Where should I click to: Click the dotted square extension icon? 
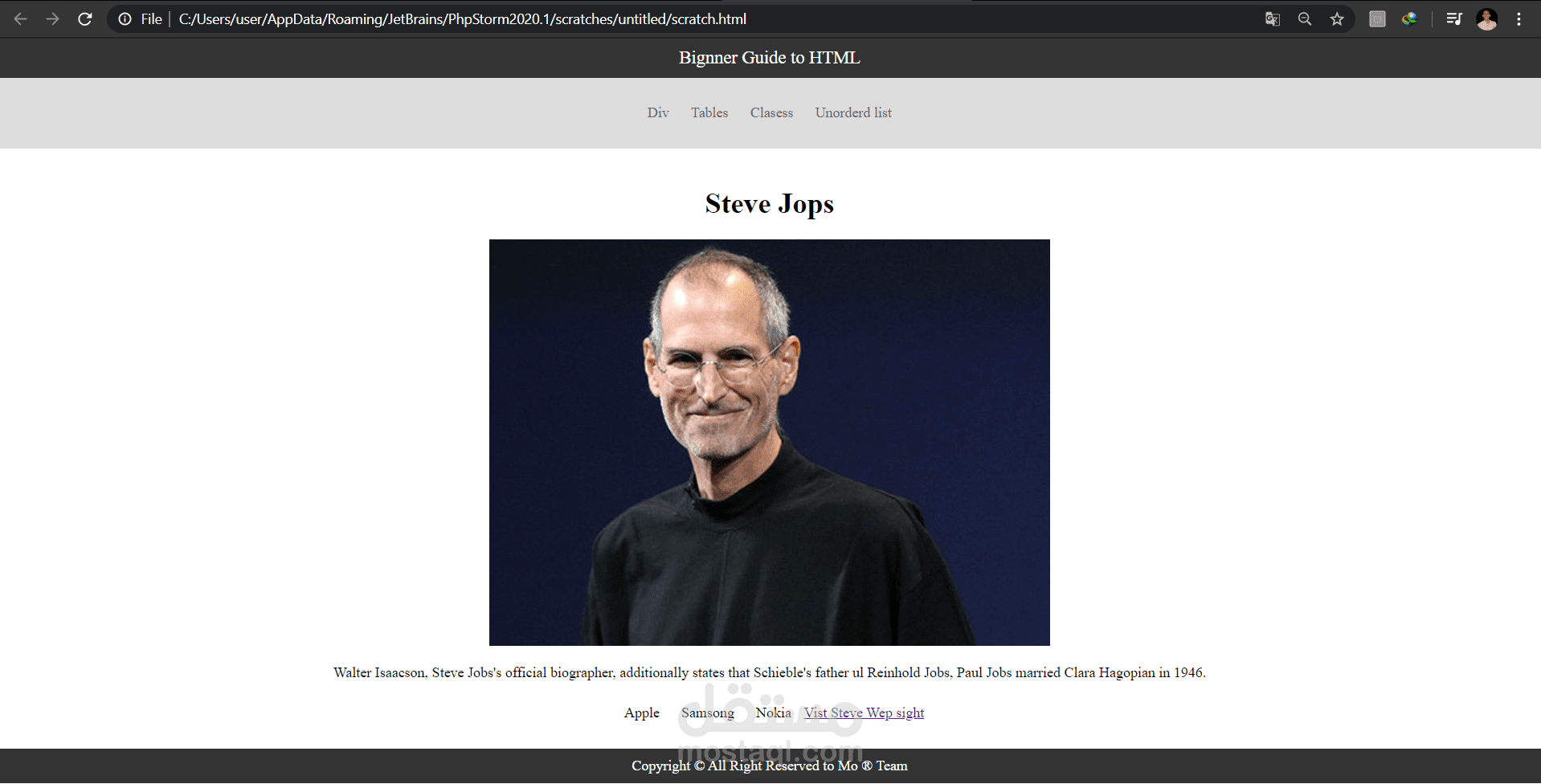click(1376, 18)
